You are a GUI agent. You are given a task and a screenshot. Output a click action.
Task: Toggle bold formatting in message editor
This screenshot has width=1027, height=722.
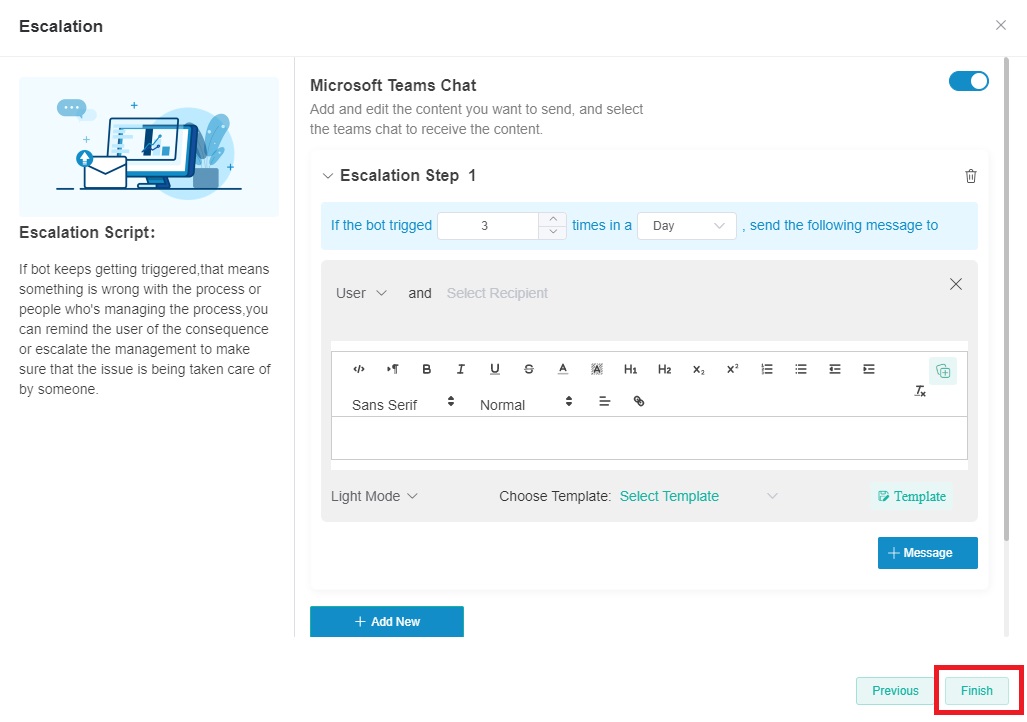click(x=427, y=369)
